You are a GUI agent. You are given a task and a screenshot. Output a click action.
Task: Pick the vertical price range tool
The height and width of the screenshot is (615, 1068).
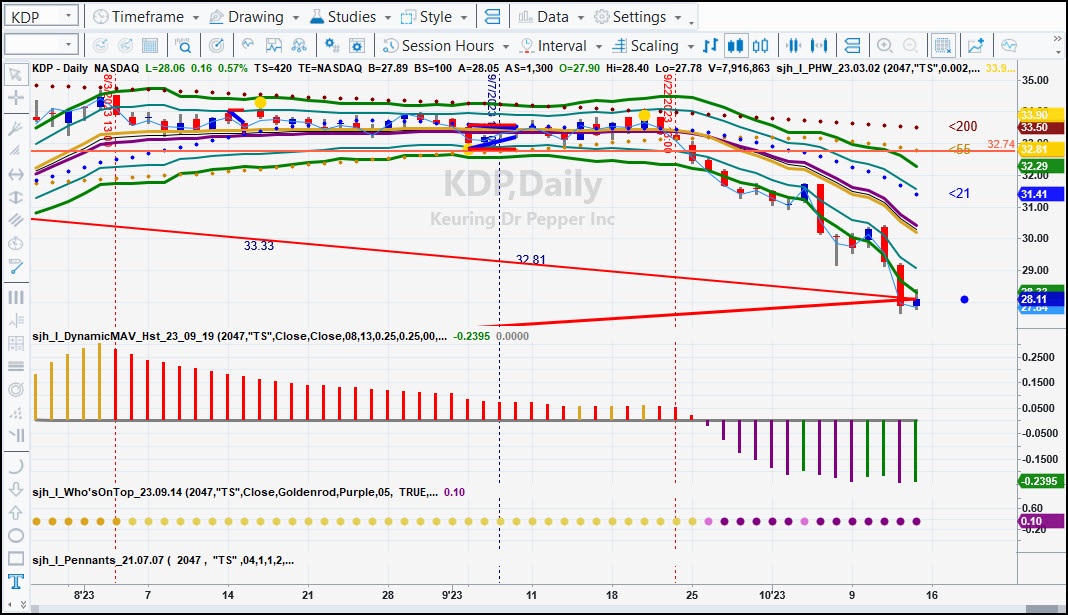click(x=15, y=198)
